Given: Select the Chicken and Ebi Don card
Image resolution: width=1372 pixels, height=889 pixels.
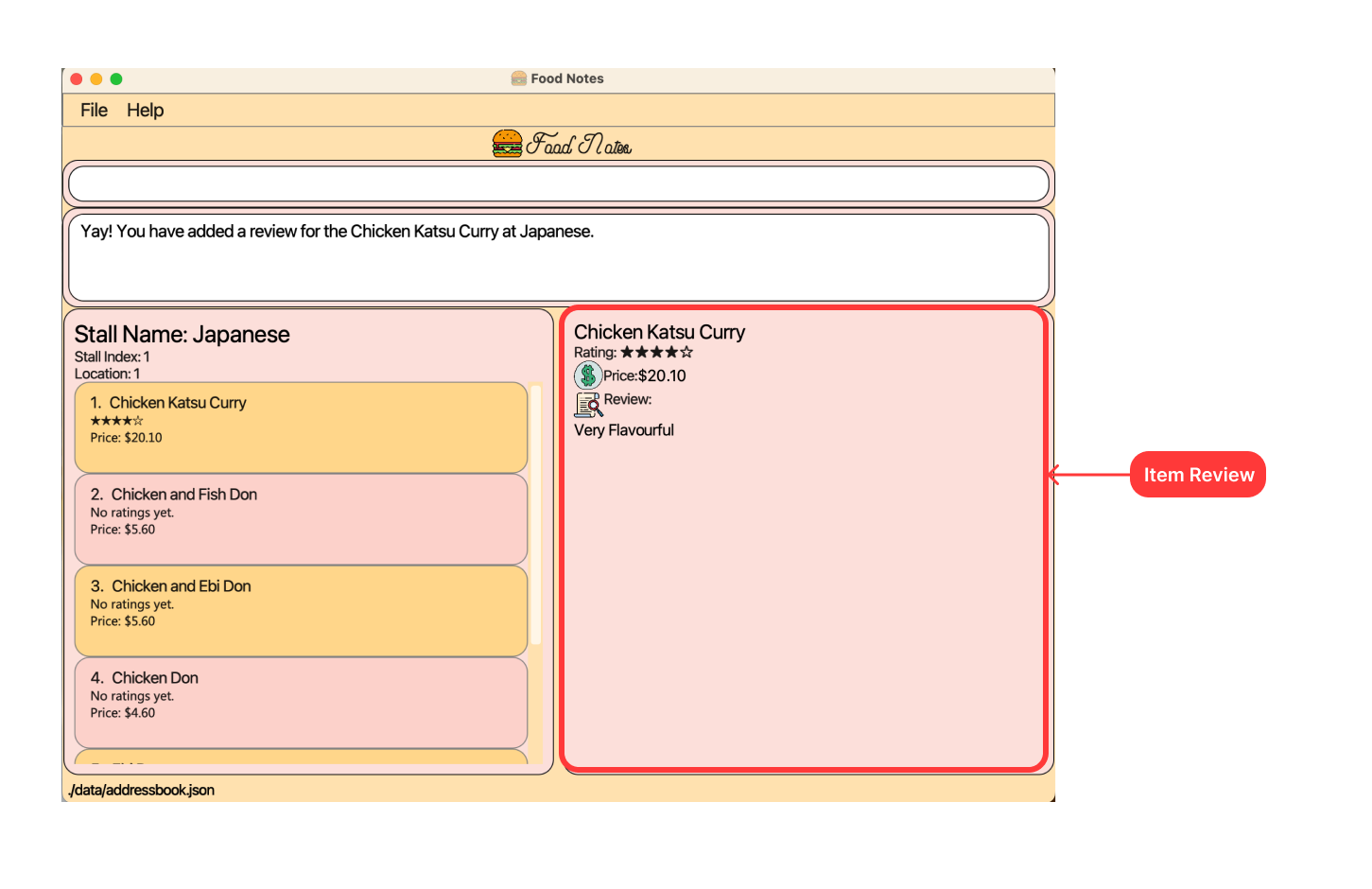Looking at the screenshot, I should (x=301, y=611).
